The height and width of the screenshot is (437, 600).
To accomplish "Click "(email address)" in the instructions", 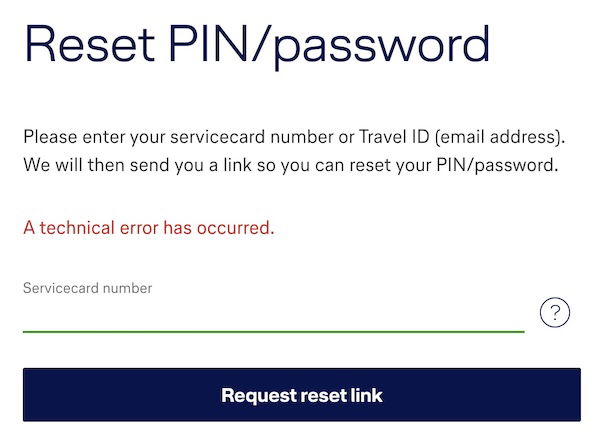I will pos(500,136).
